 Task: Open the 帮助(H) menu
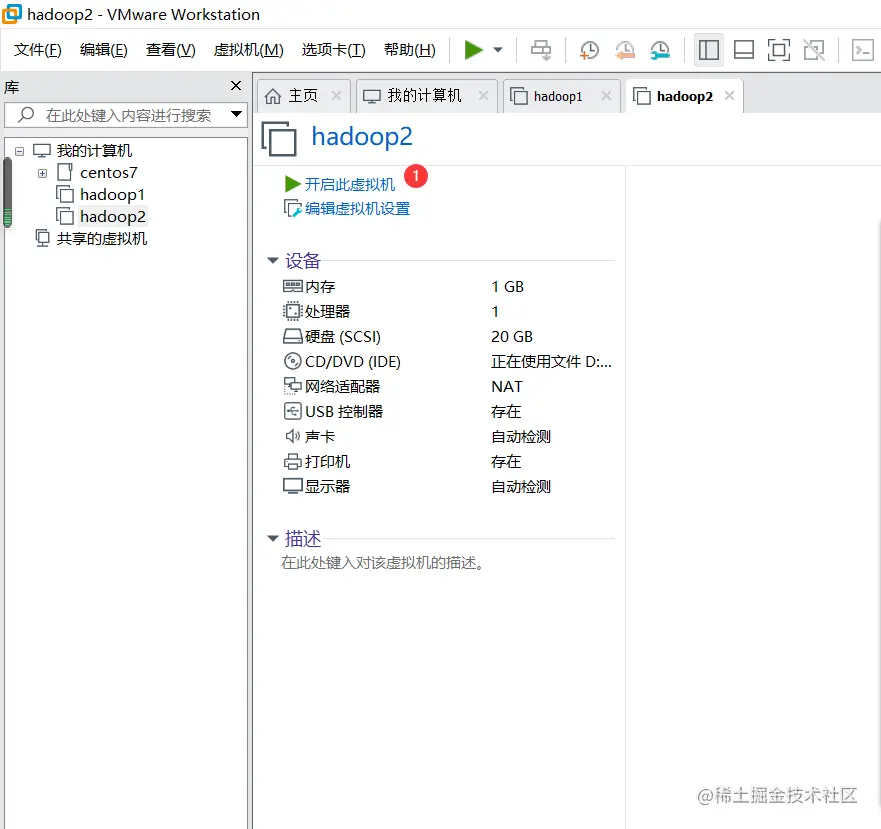click(x=410, y=50)
